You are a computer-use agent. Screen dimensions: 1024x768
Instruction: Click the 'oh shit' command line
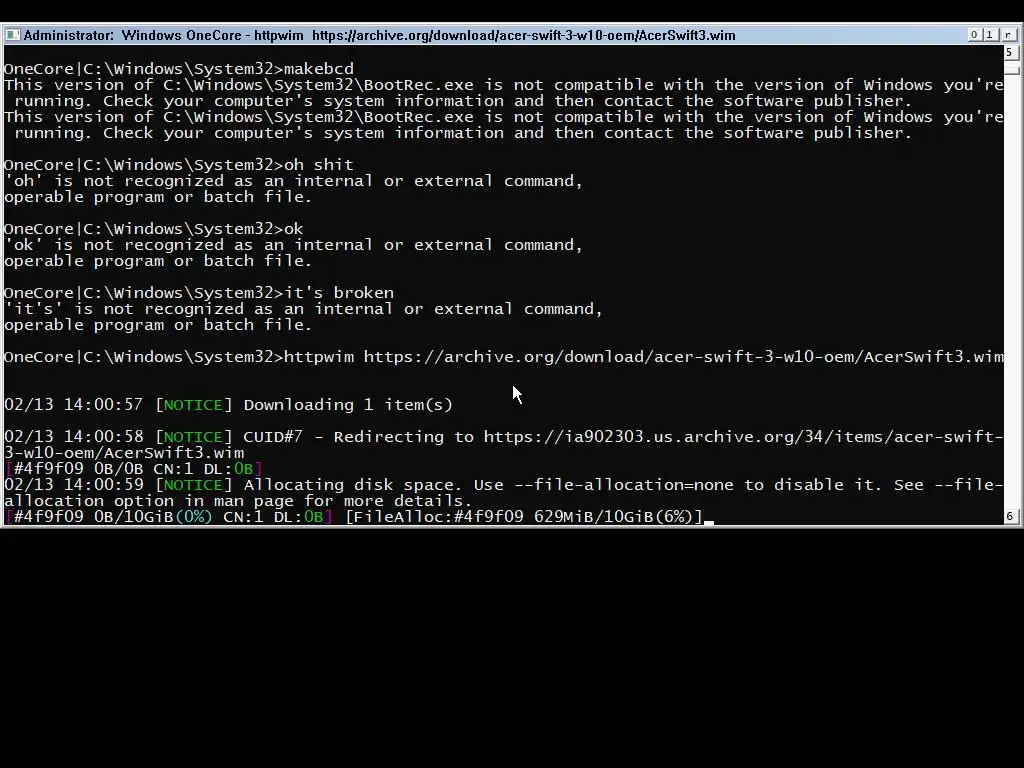tap(179, 165)
